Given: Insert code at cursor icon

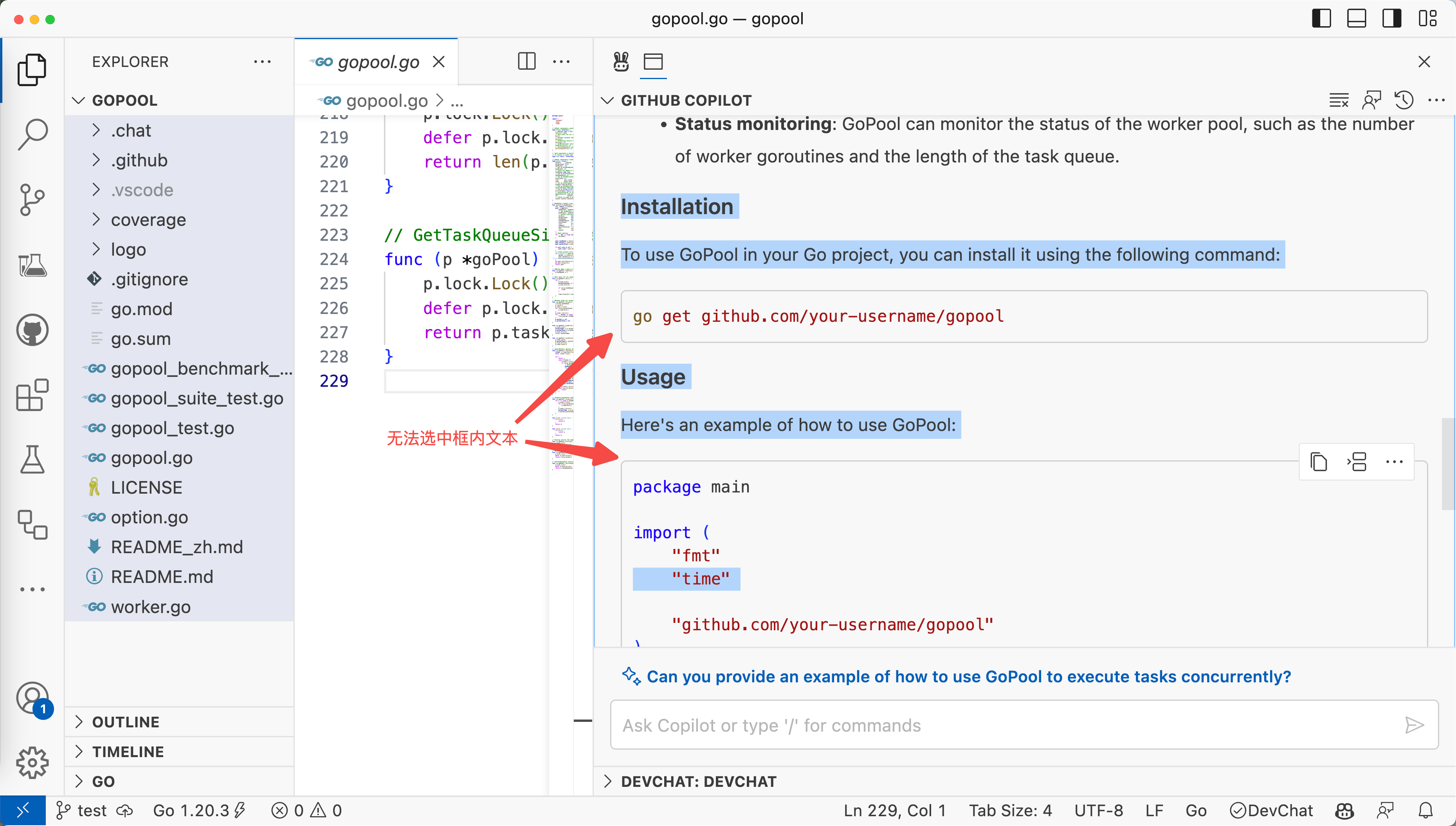Looking at the screenshot, I should pos(1357,462).
